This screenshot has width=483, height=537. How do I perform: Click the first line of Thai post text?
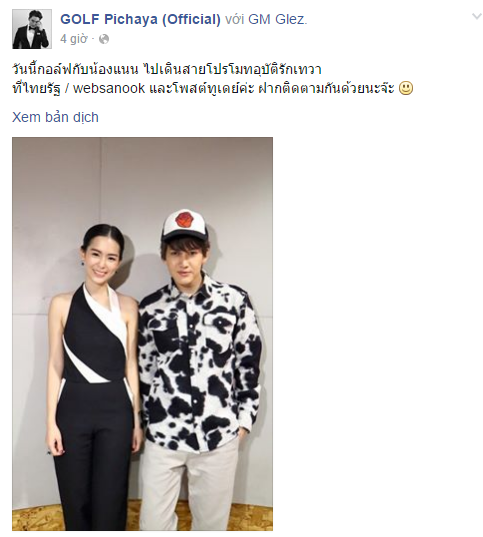tap(167, 70)
